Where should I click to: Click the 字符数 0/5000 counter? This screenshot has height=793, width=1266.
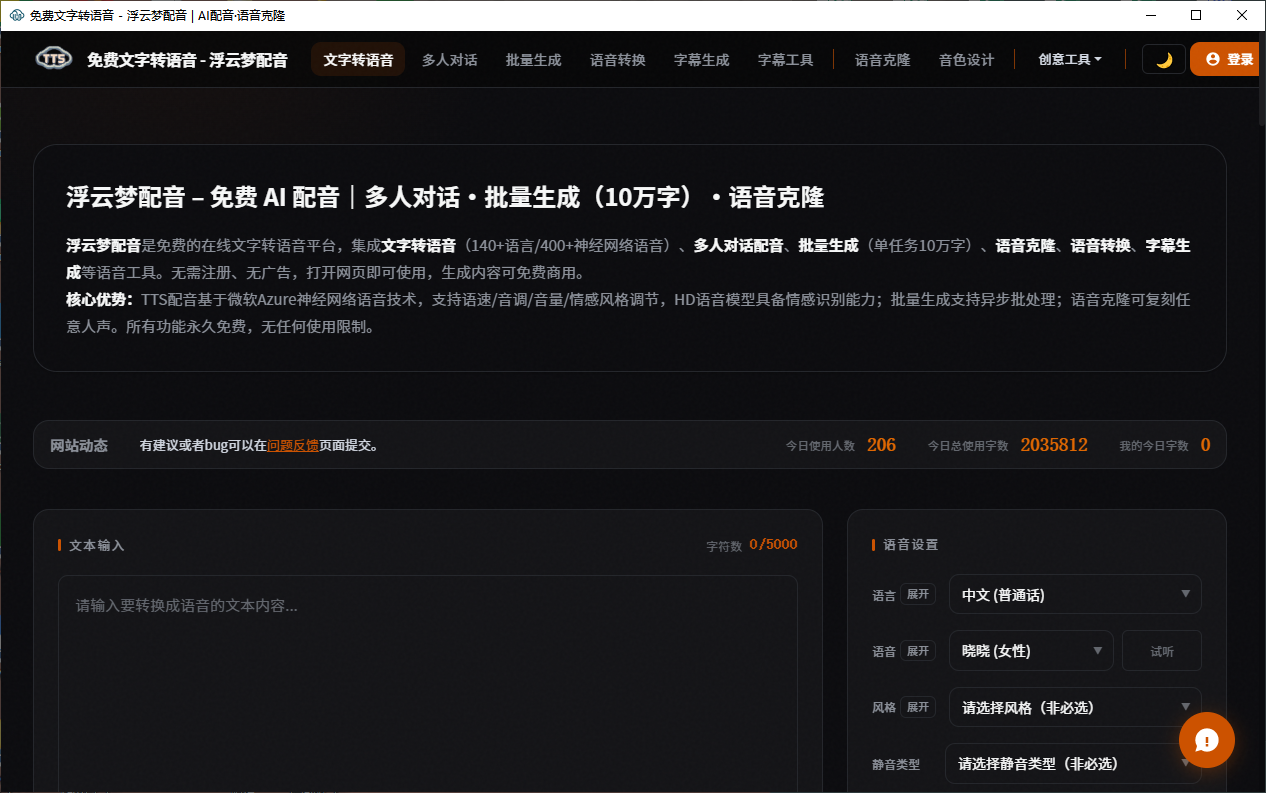coord(773,544)
